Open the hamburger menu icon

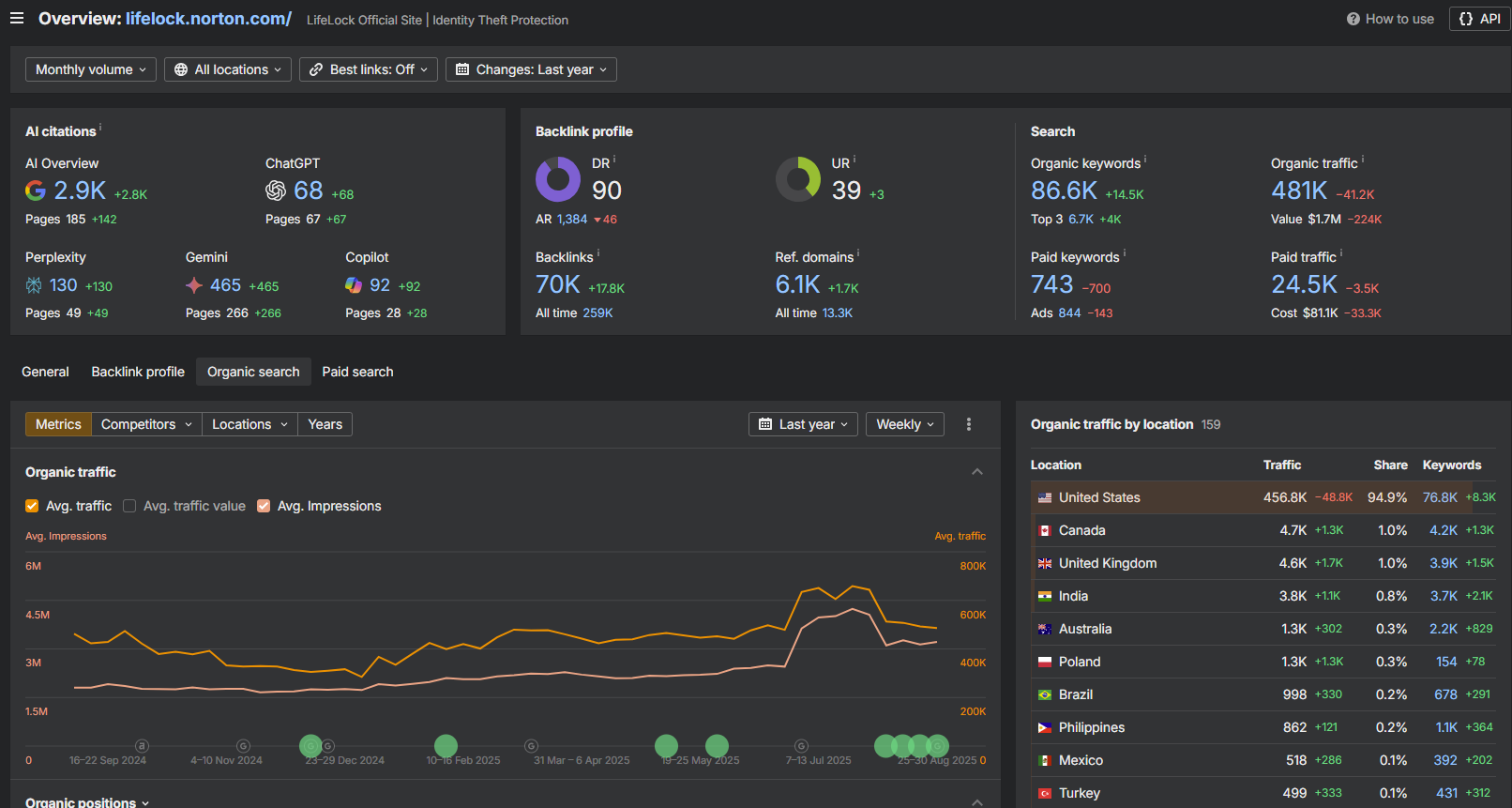[x=17, y=19]
